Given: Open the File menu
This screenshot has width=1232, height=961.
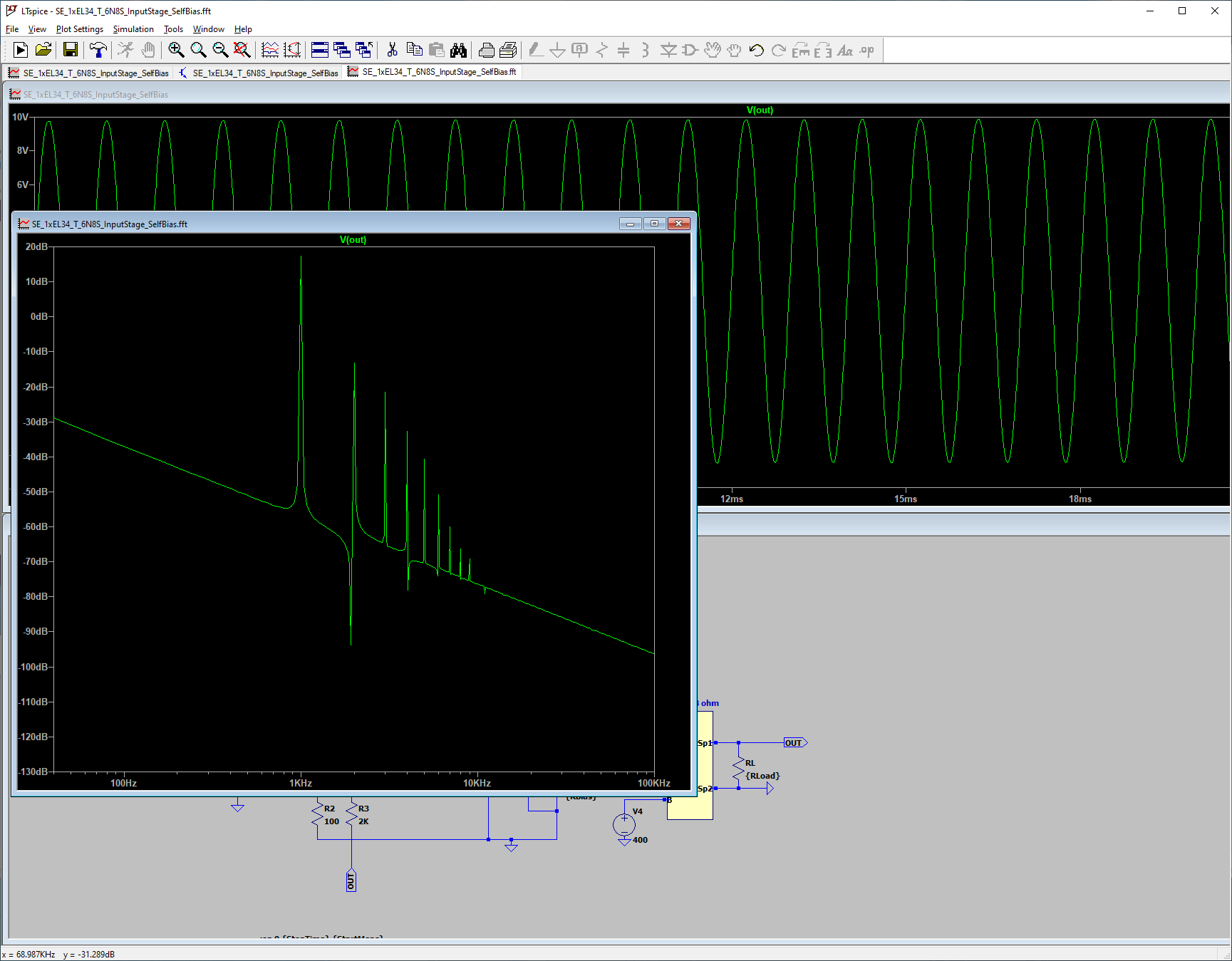Looking at the screenshot, I should pyautogui.click(x=12, y=29).
